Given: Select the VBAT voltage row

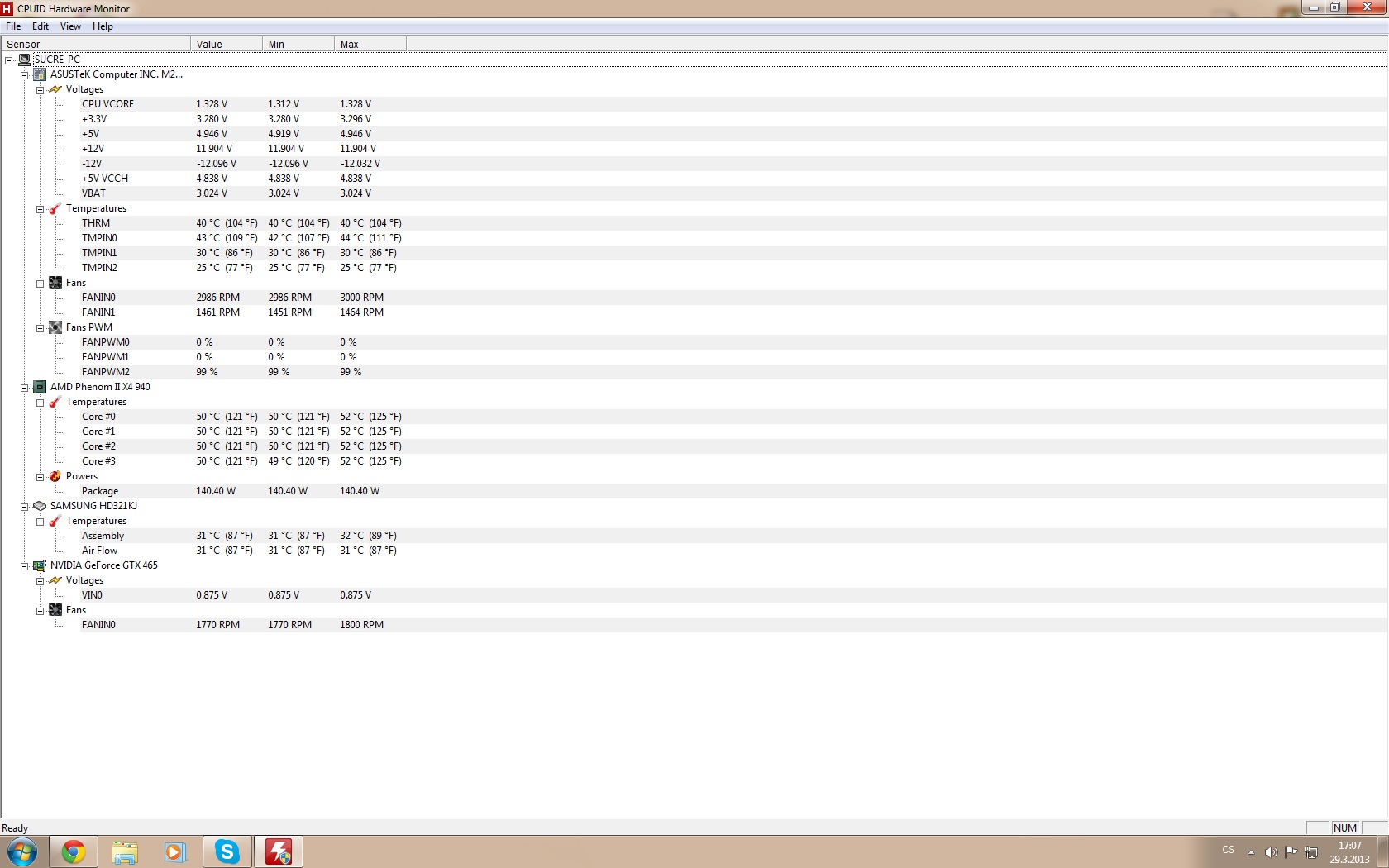Looking at the screenshot, I should tap(693, 193).
